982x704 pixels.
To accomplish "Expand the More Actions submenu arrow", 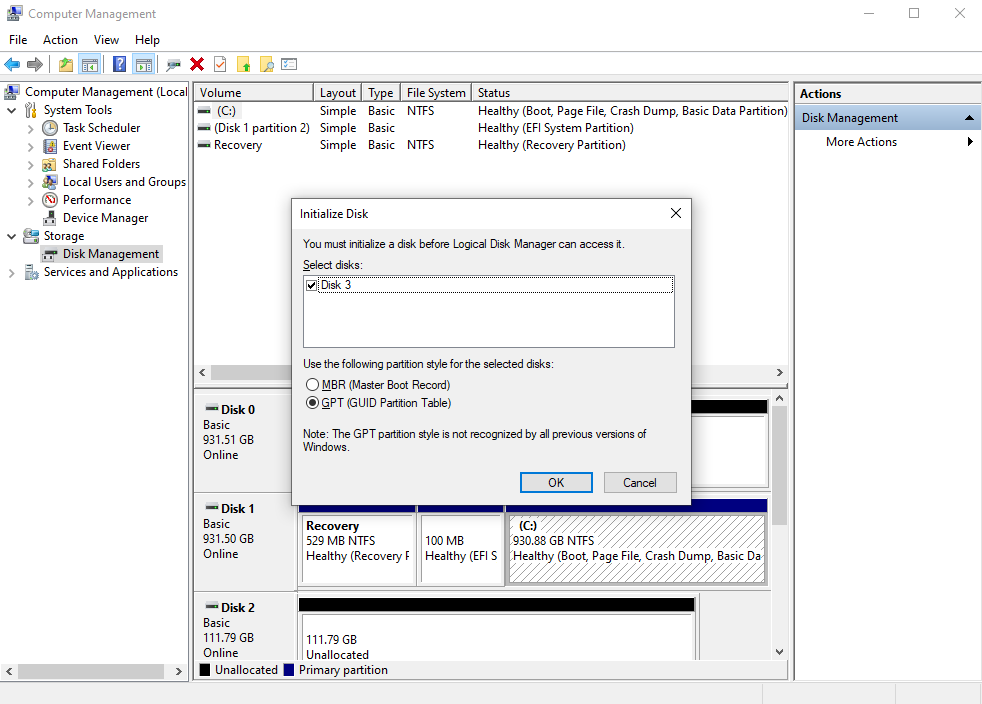I will (969, 142).
